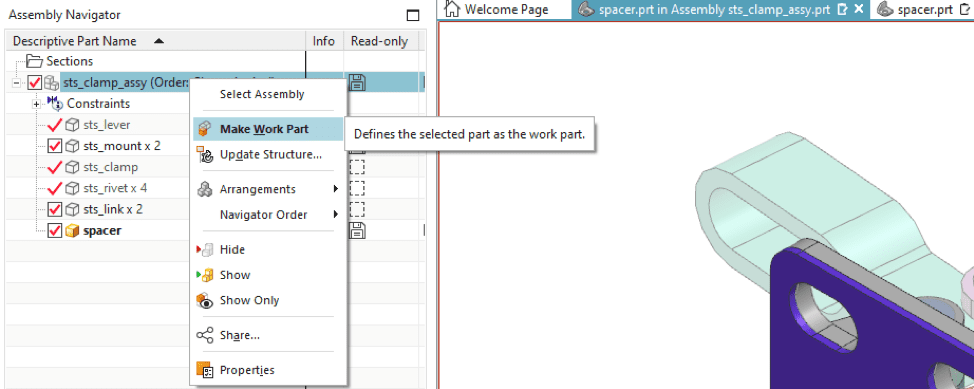The width and height of the screenshot is (974, 389).
Task: Toggle the sts_clamp visibility checkmark
Action: click(55, 167)
